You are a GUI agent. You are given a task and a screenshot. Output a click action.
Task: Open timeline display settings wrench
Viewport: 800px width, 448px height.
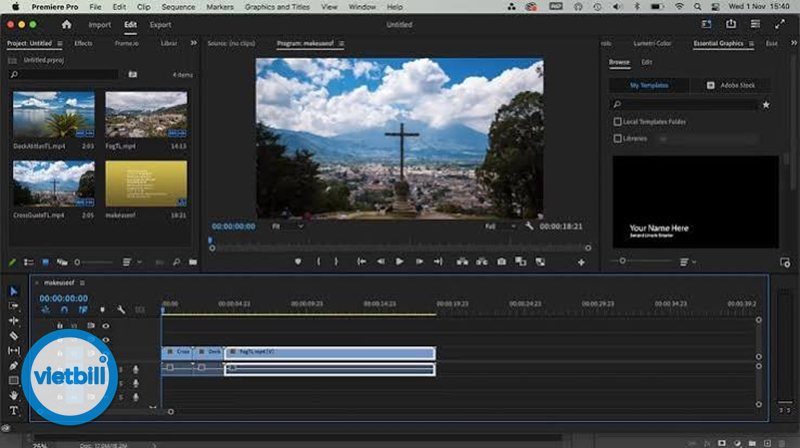tap(121, 310)
